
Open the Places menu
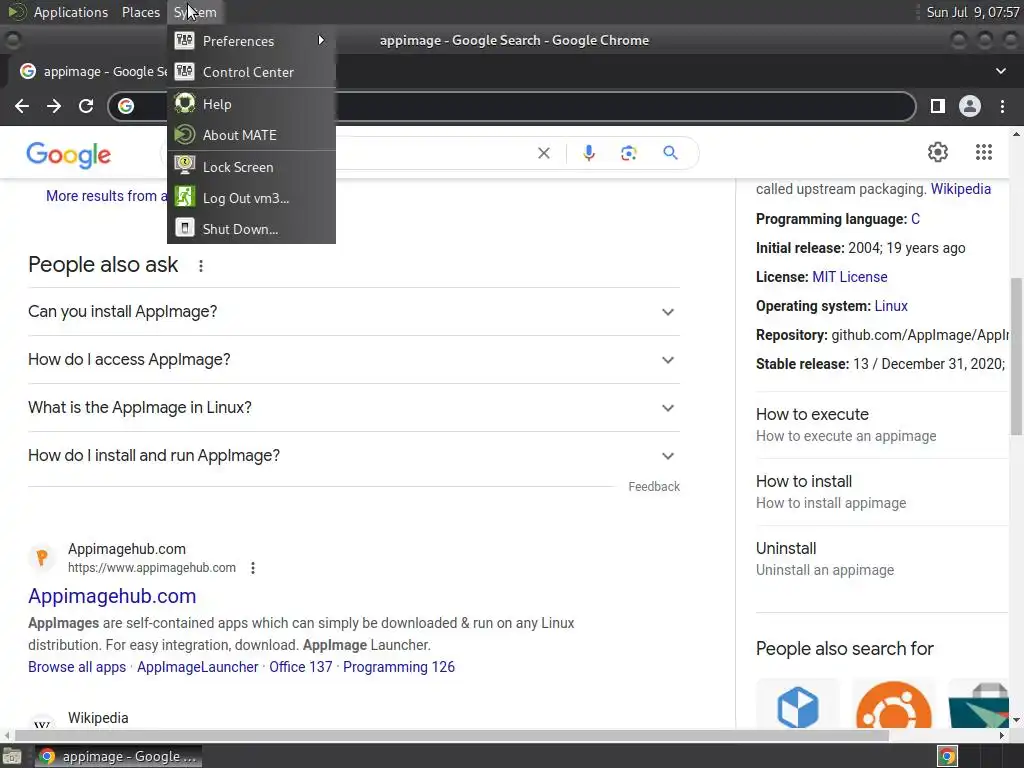point(140,12)
